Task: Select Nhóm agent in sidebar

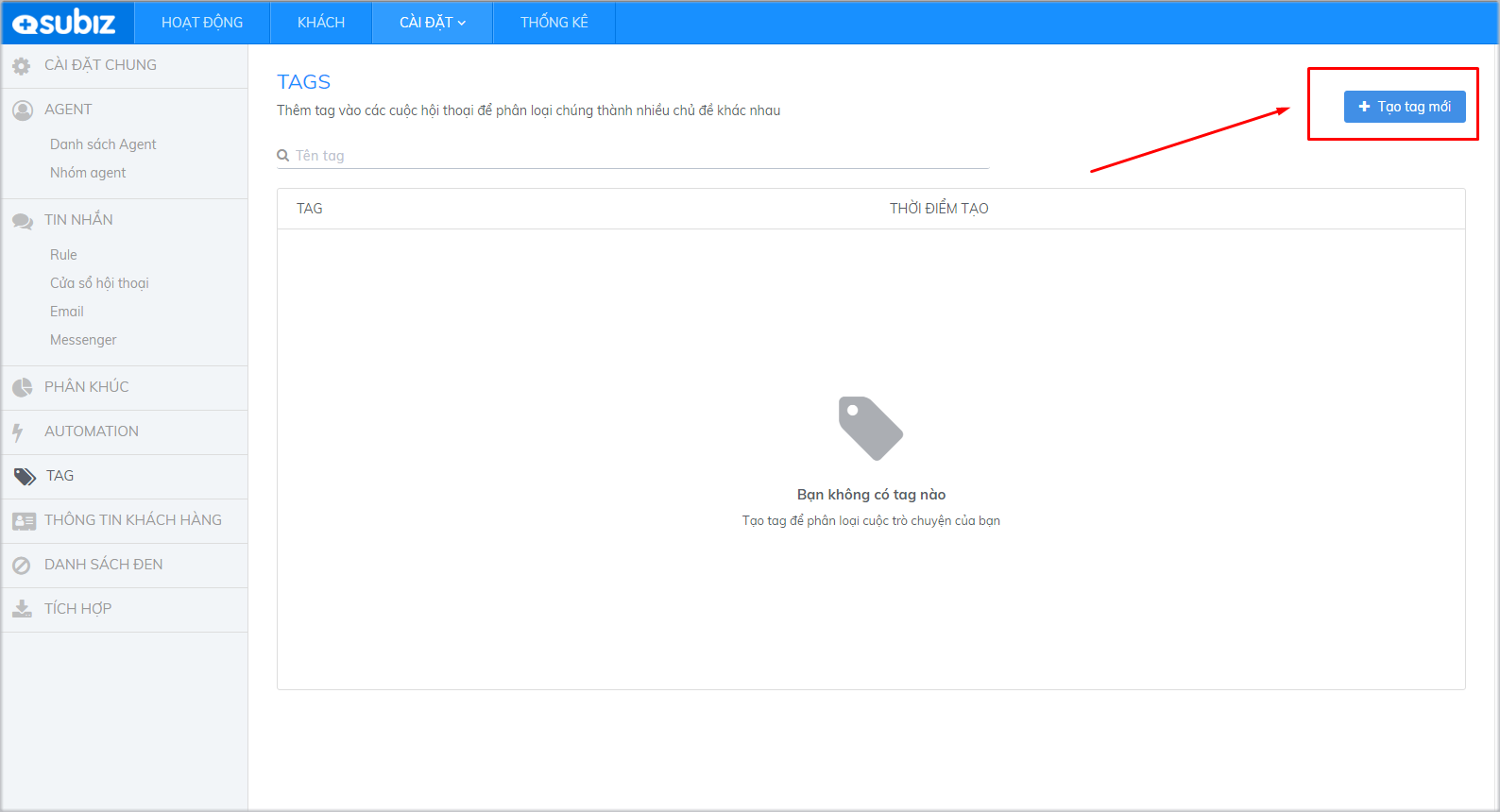Action: (88, 173)
